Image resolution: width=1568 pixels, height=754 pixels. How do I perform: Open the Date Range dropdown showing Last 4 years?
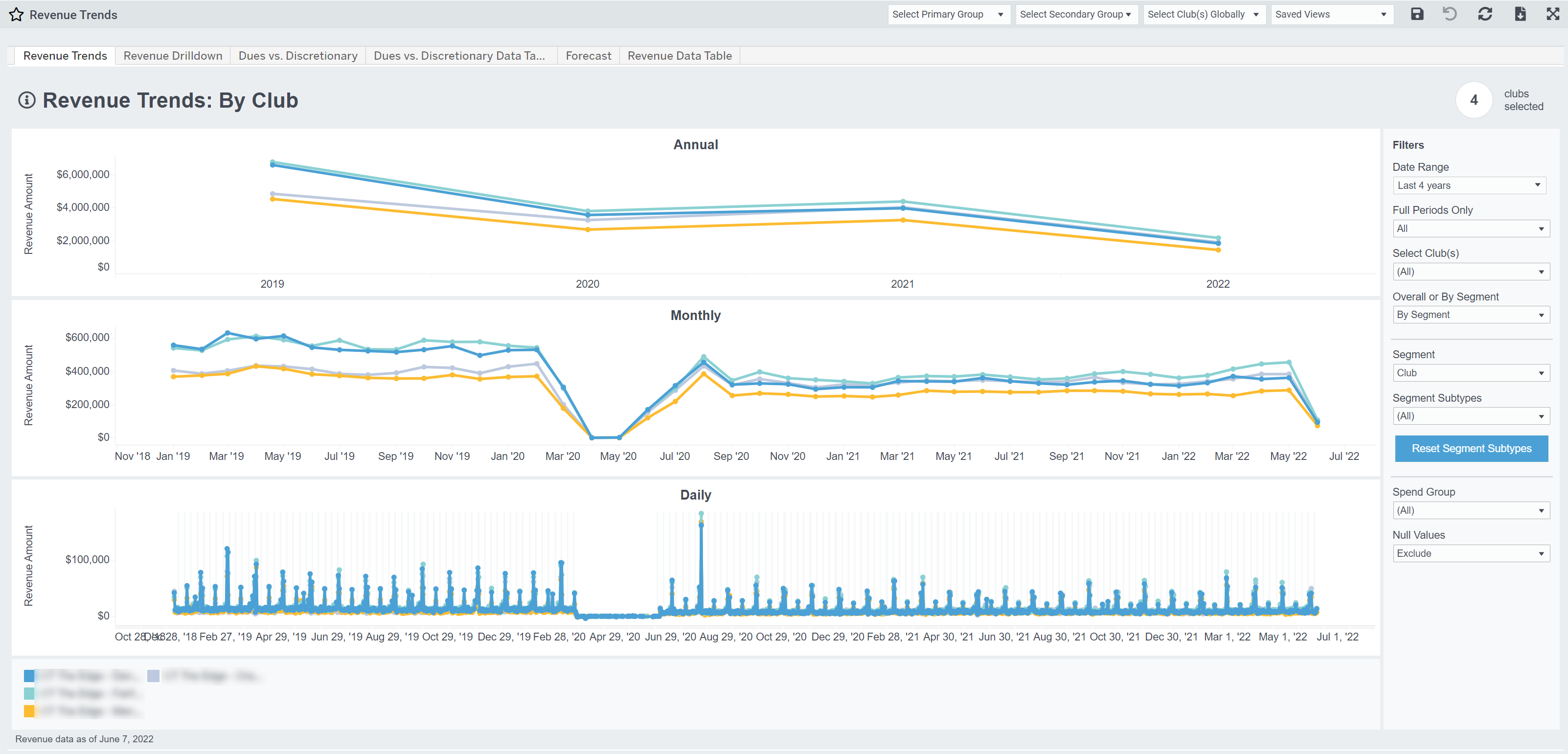pos(1470,185)
